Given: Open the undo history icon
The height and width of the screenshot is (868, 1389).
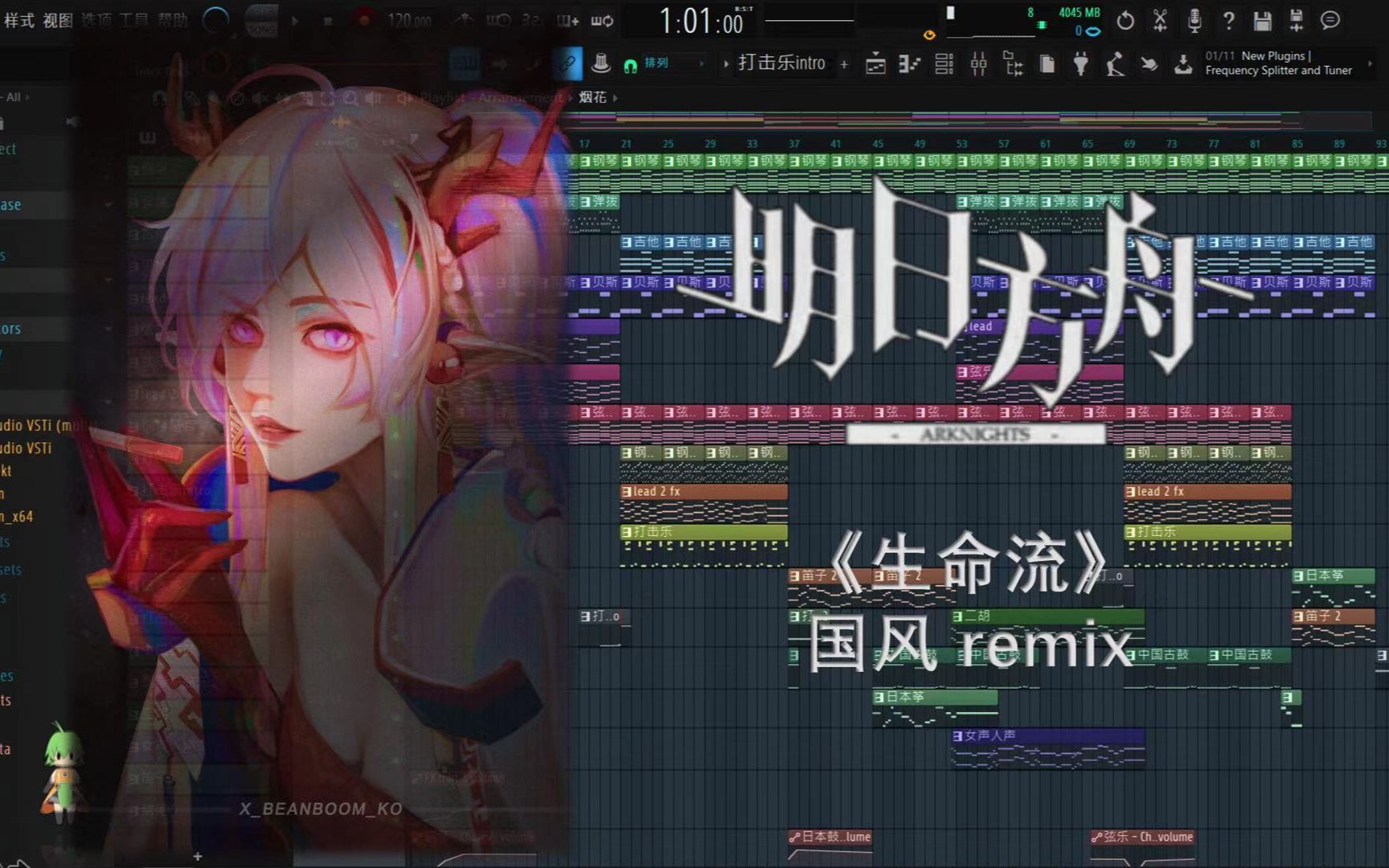Looking at the screenshot, I should 1125,21.
